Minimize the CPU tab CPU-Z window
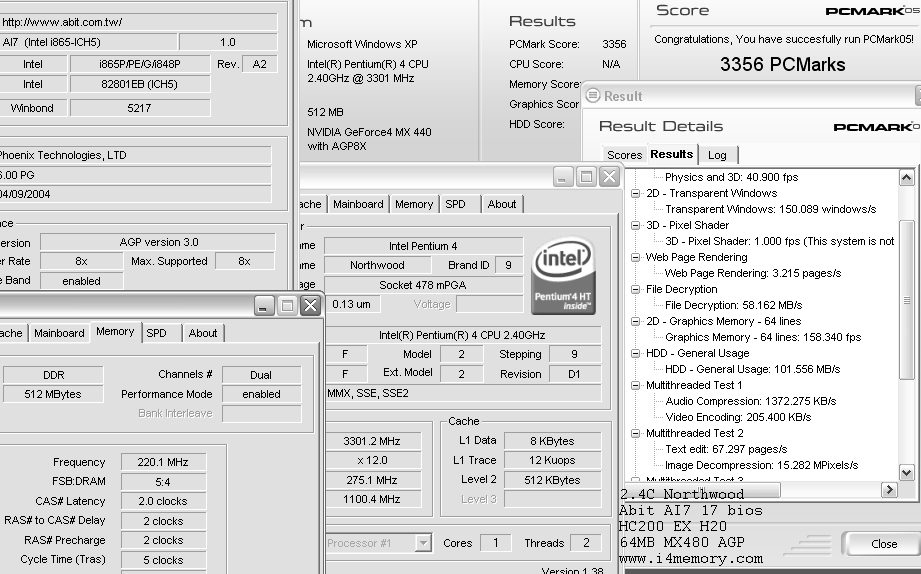Image resolution: width=921 pixels, height=574 pixels. click(x=563, y=176)
